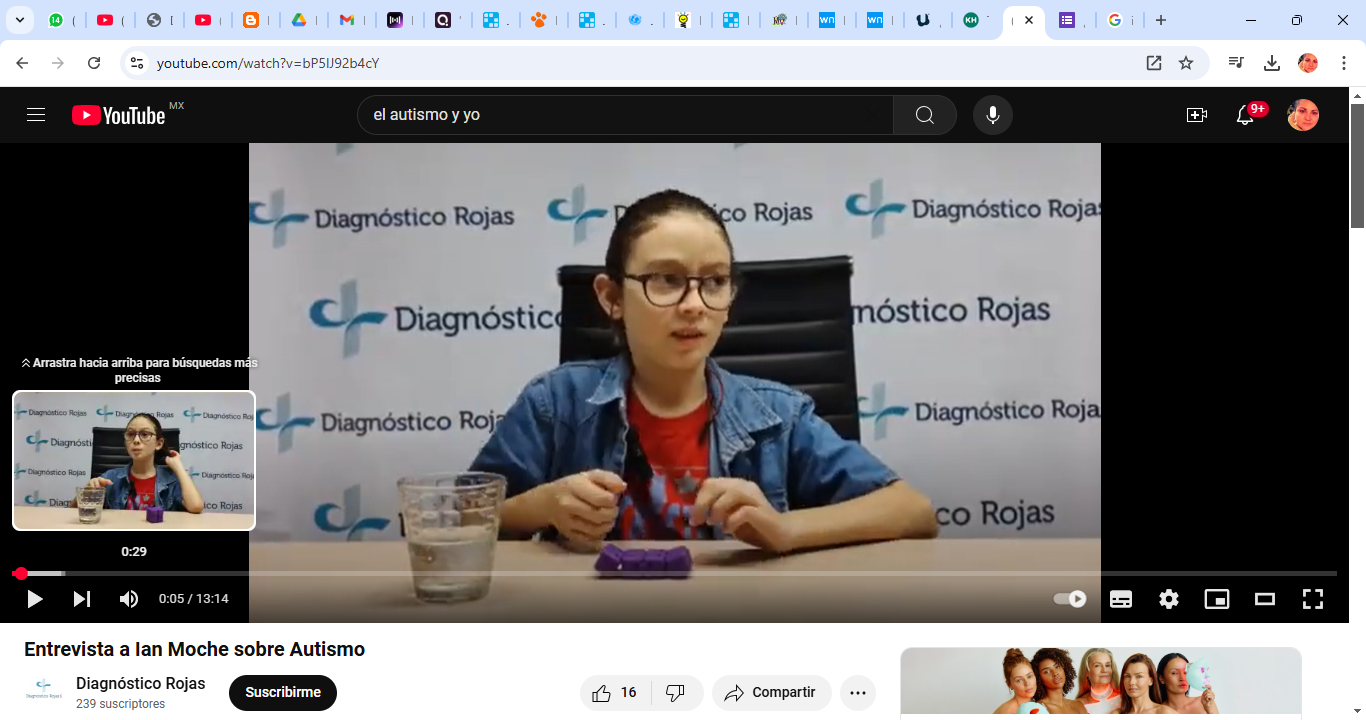Skip to the next video

tap(82, 599)
